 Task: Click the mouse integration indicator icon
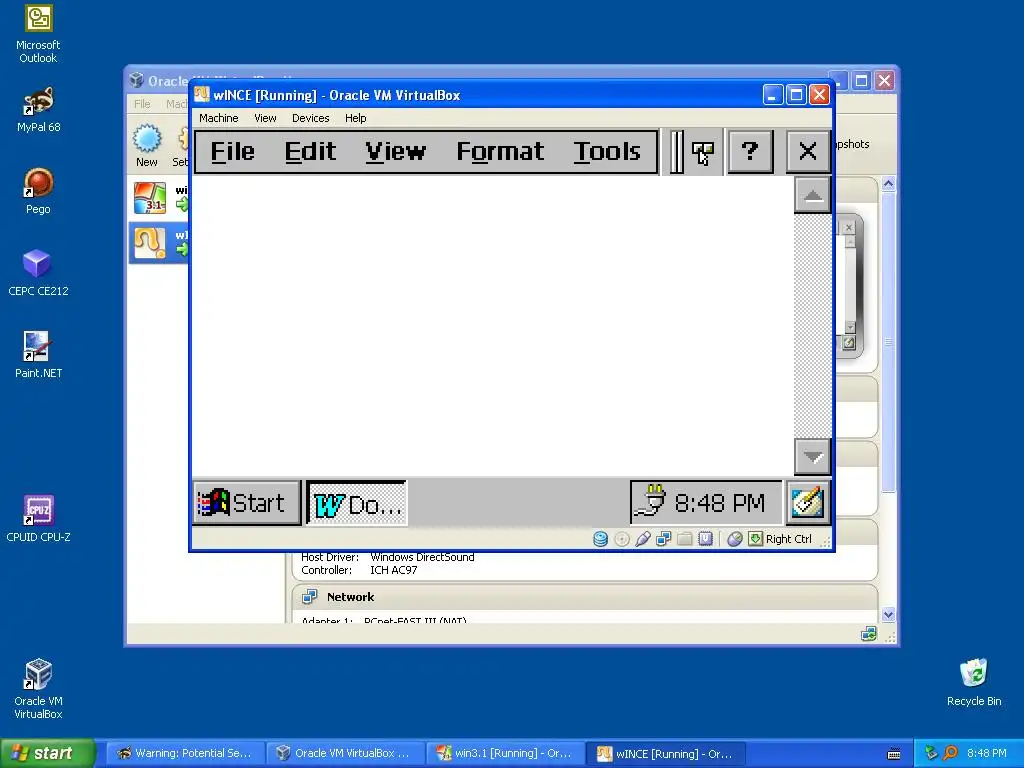pyautogui.click(x=735, y=539)
